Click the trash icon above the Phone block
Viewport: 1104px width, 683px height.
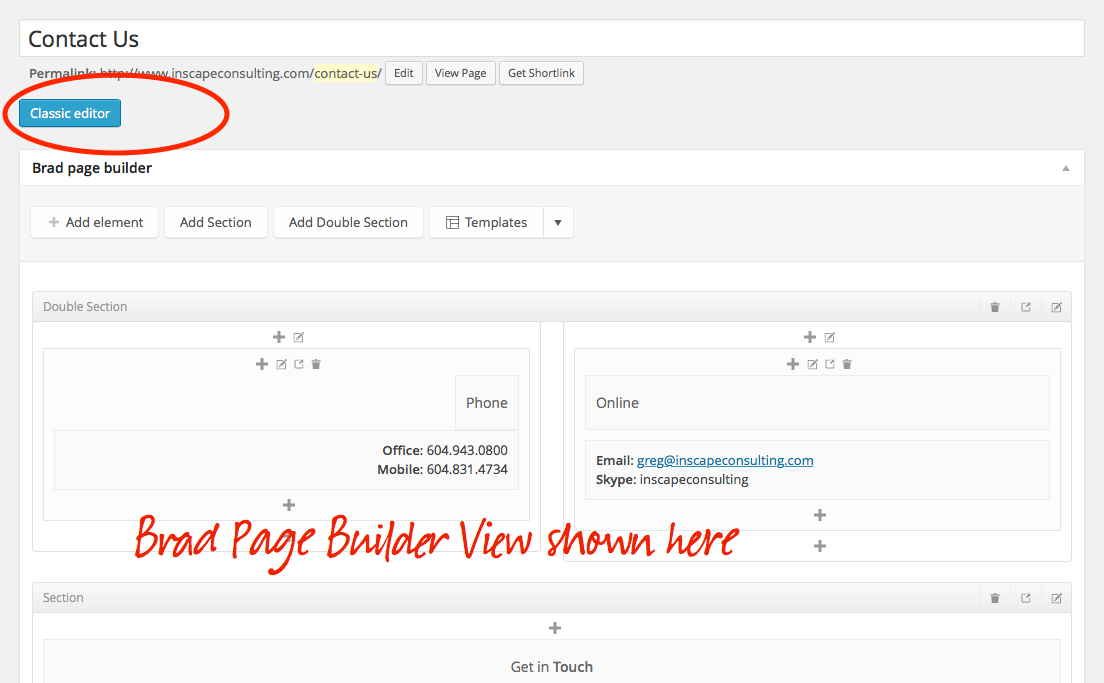[316, 364]
